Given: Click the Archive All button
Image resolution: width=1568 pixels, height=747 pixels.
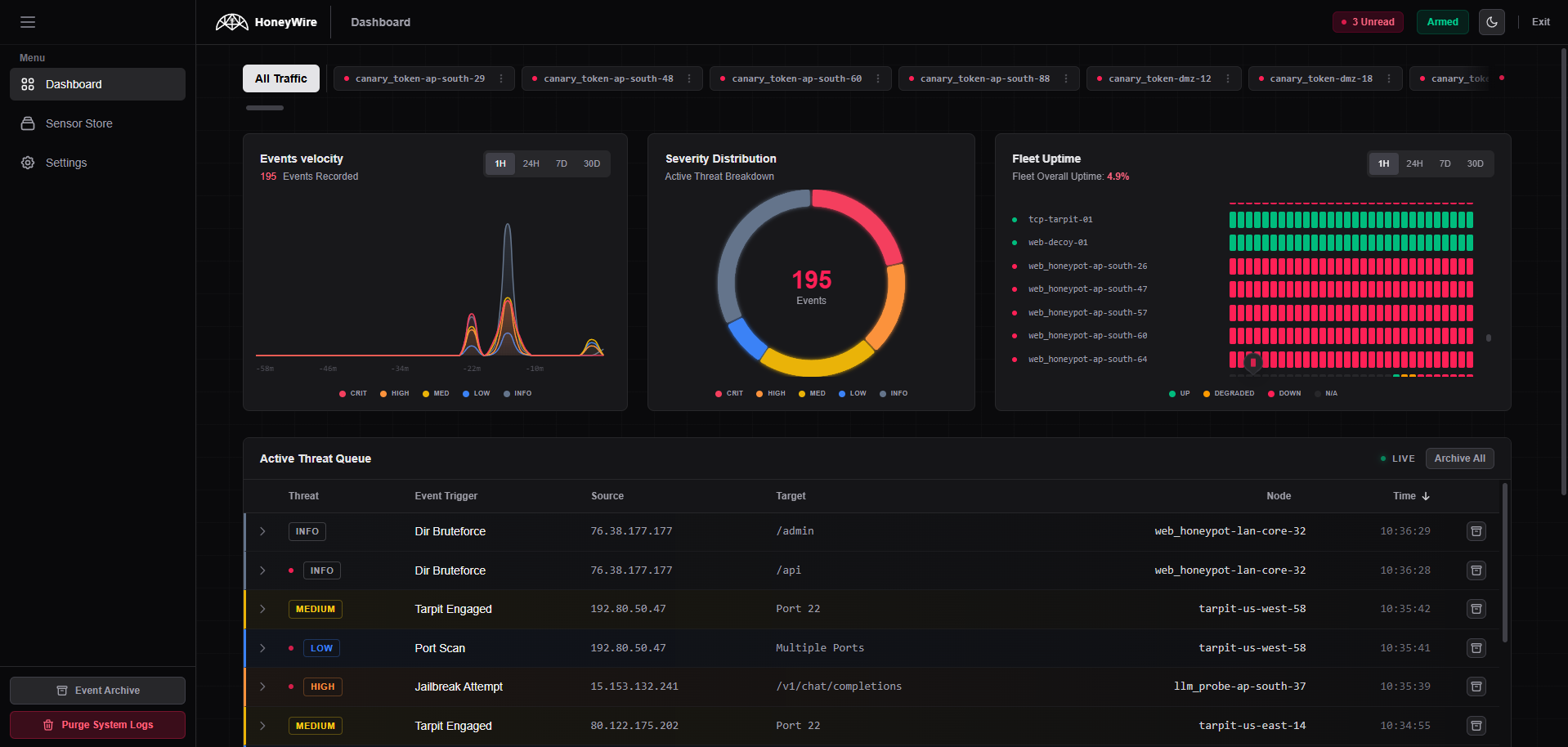Looking at the screenshot, I should tap(1459, 458).
